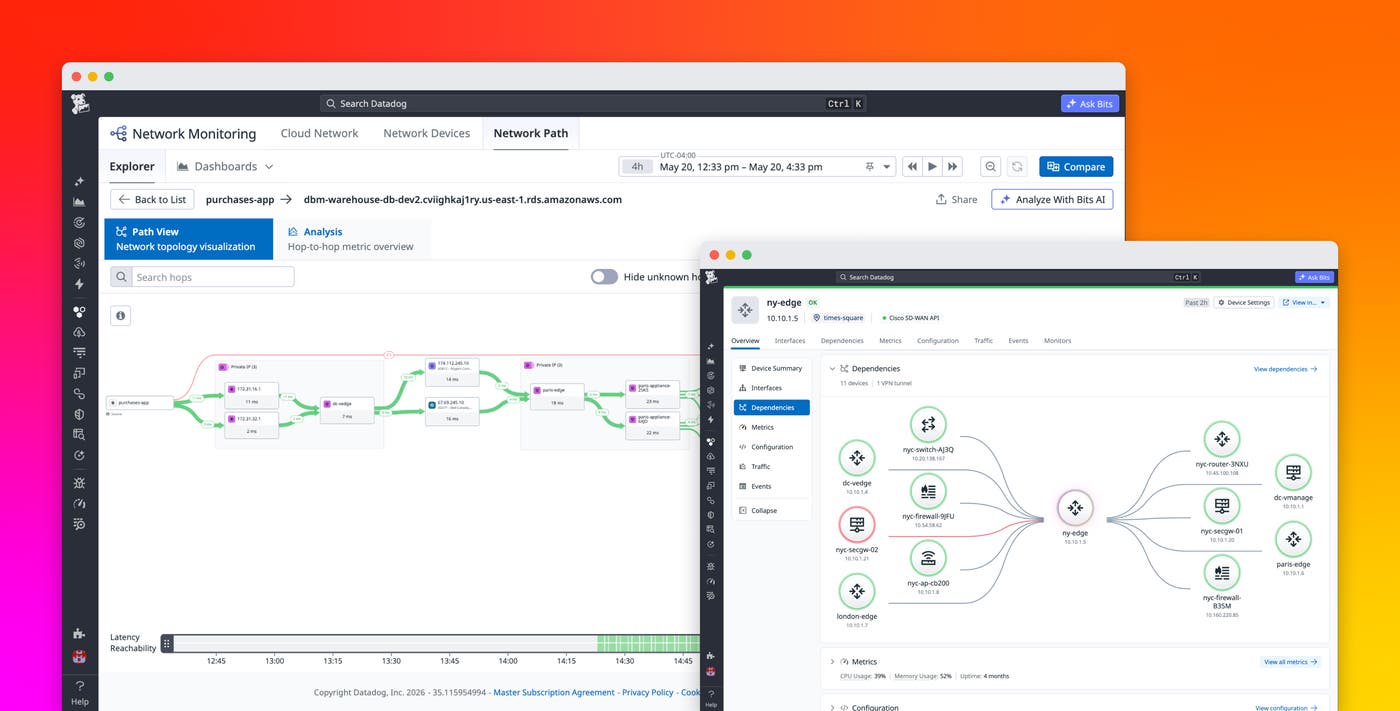This screenshot has width=1400, height=711.
Task: Open the bug icon in the Network Path sidebar
Action: coord(80,483)
